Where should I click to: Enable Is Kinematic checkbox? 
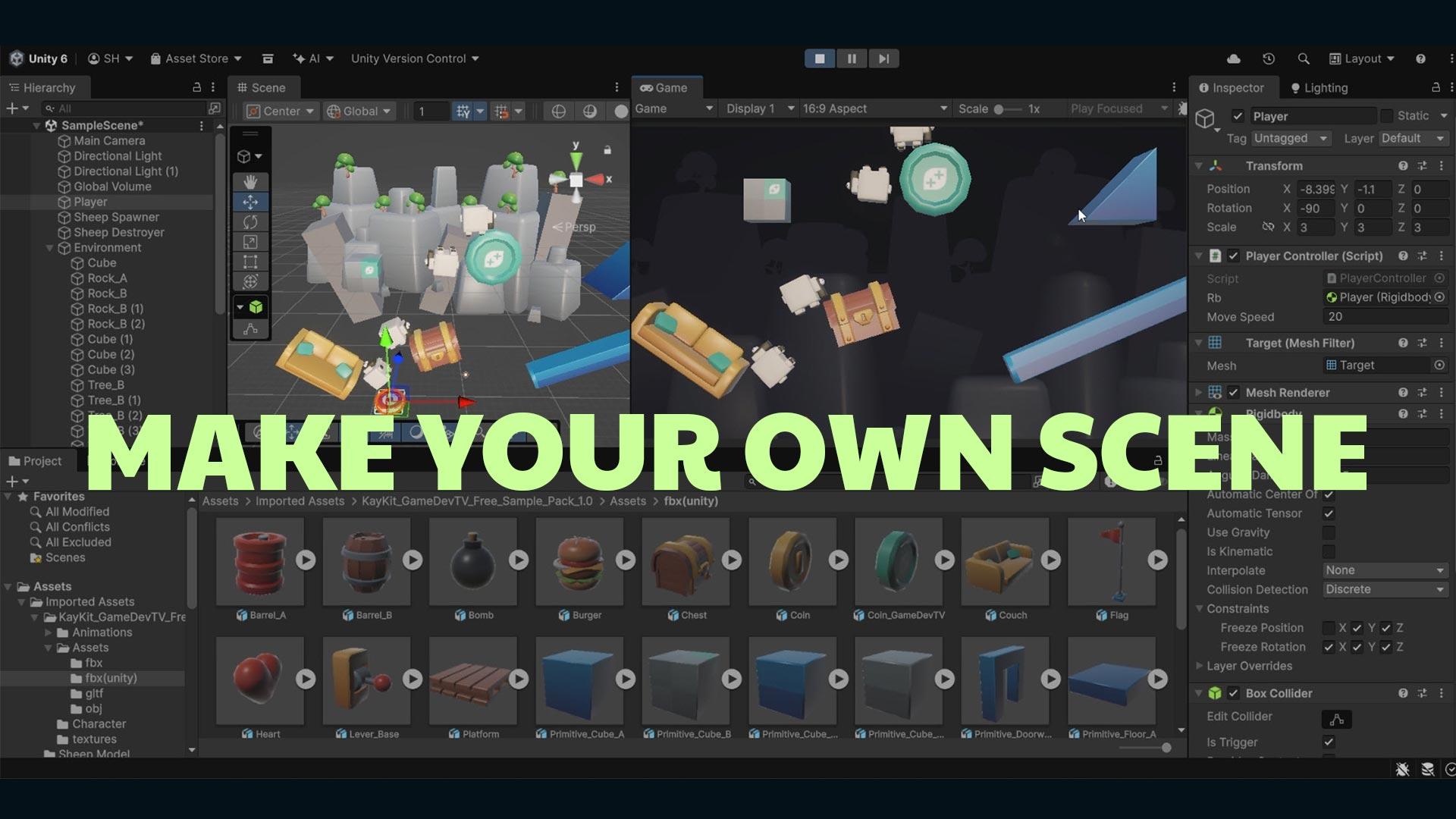point(1329,551)
